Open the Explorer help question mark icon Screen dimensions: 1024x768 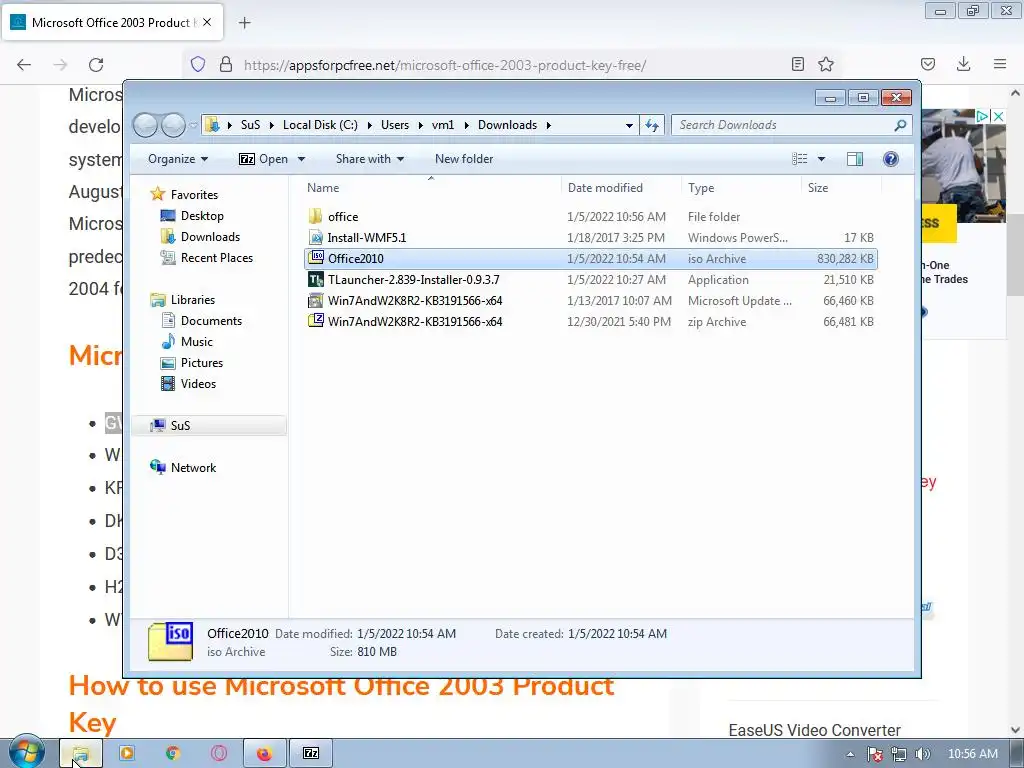click(891, 159)
